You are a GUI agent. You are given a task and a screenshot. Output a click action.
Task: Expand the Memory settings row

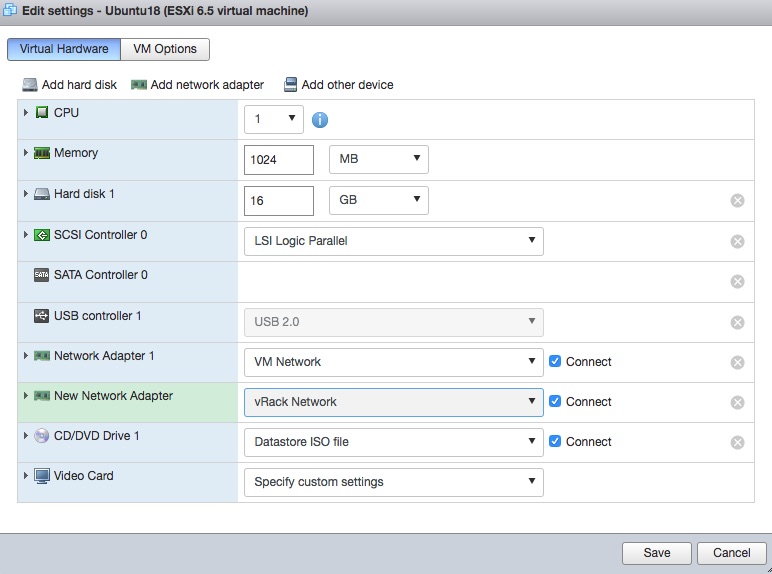[26, 153]
